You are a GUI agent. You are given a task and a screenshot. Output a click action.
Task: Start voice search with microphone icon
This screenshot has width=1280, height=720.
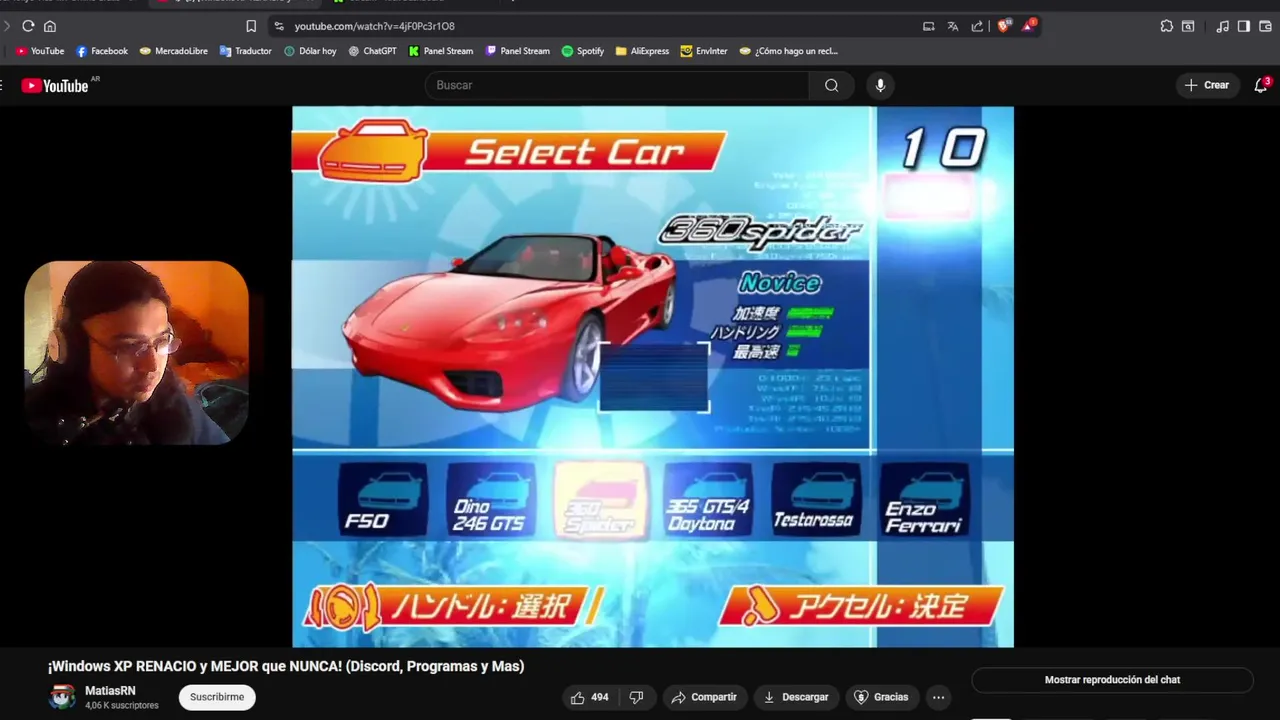pyautogui.click(x=880, y=85)
